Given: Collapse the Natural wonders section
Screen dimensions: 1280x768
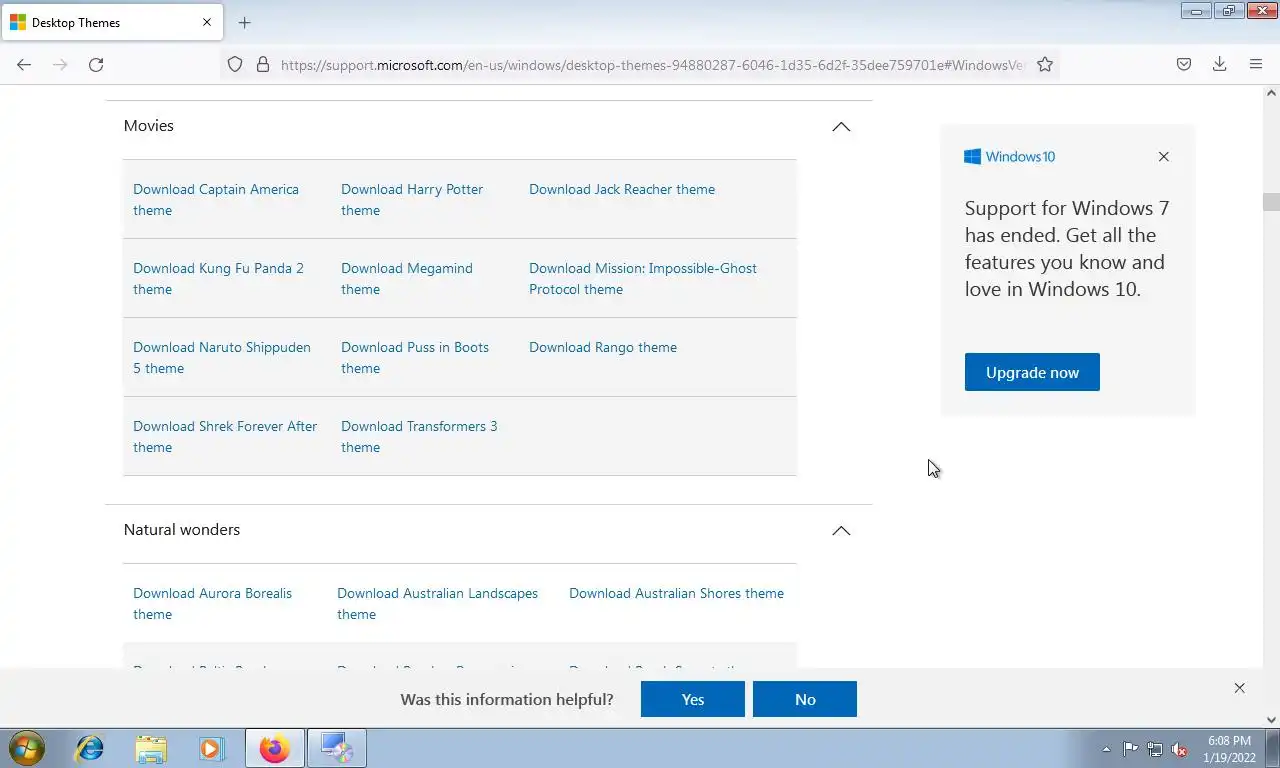Looking at the screenshot, I should coord(841,531).
